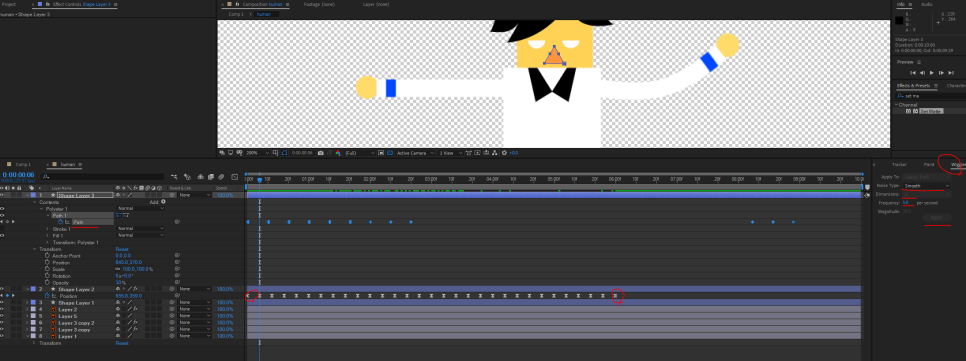Screen dimensions: 966x361
Task: Toggle stopwatch for Path property
Action: point(61,222)
